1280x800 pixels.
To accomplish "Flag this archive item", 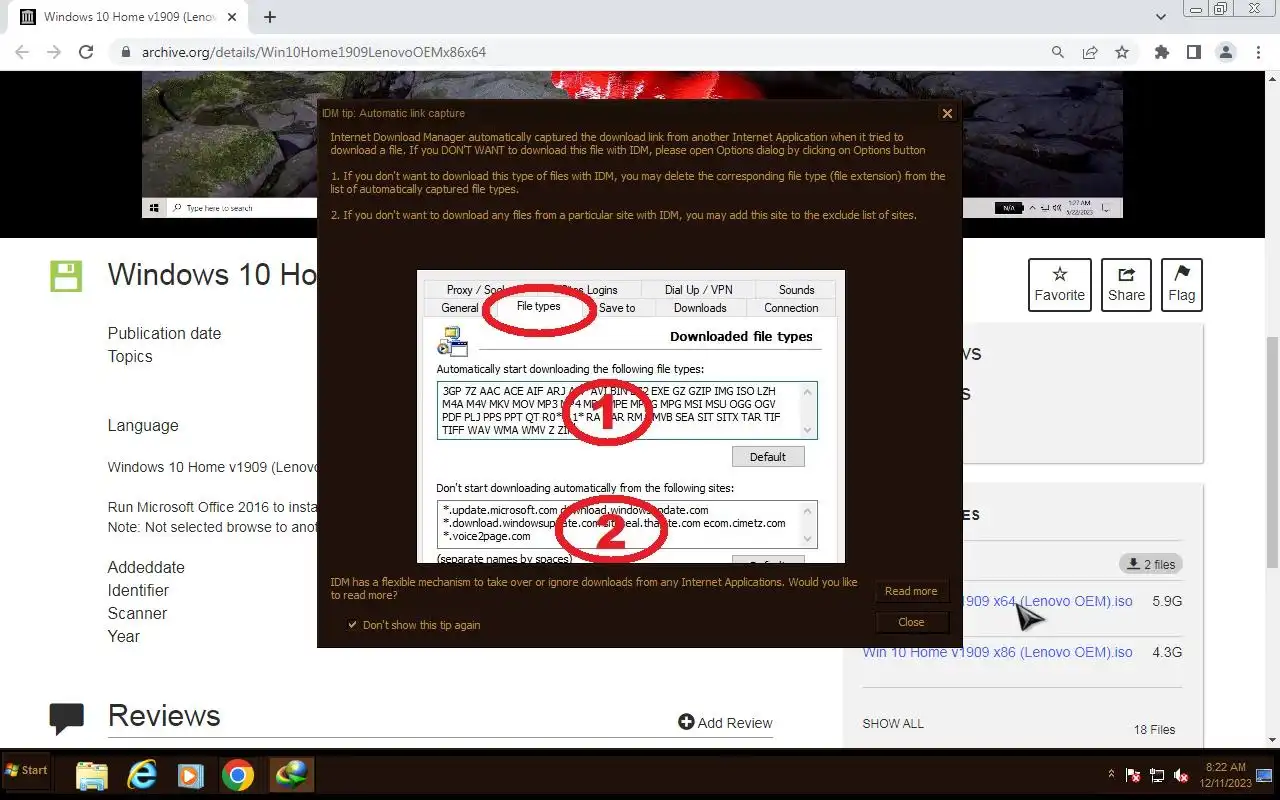I will point(1181,285).
